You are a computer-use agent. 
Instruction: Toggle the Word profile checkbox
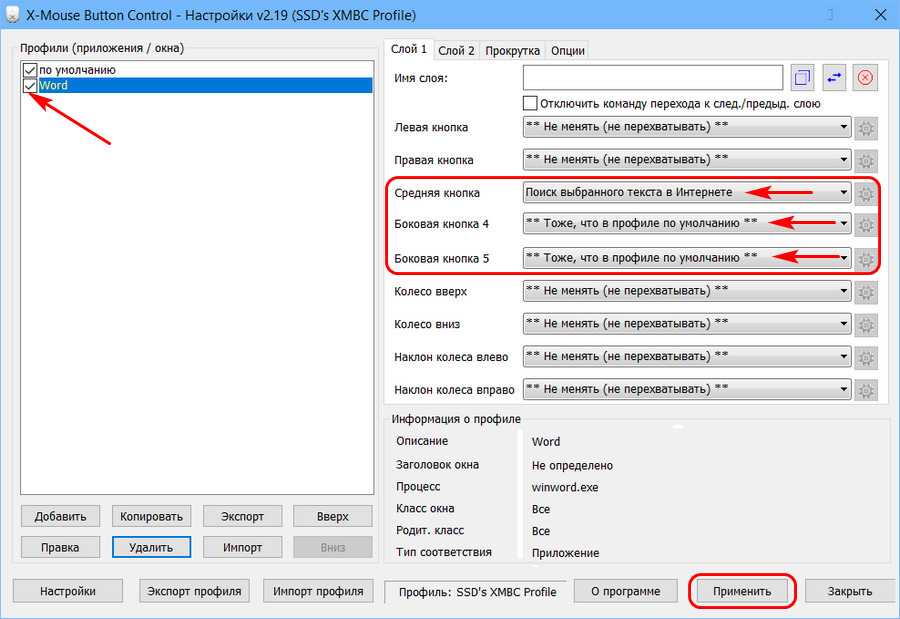pos(30,86)
